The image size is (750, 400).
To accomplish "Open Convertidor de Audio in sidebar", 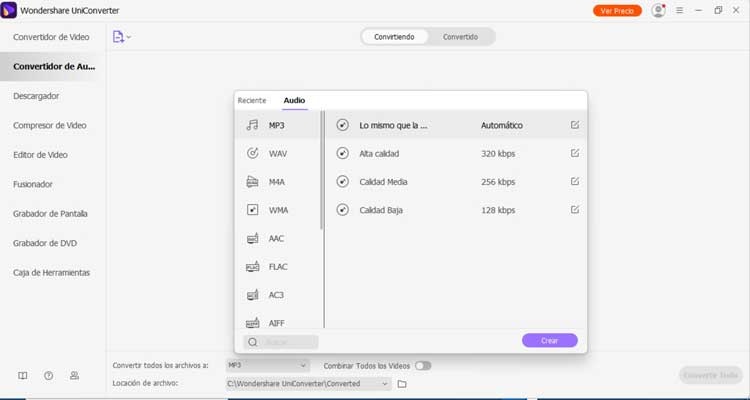I will click(x=54, y=67).
